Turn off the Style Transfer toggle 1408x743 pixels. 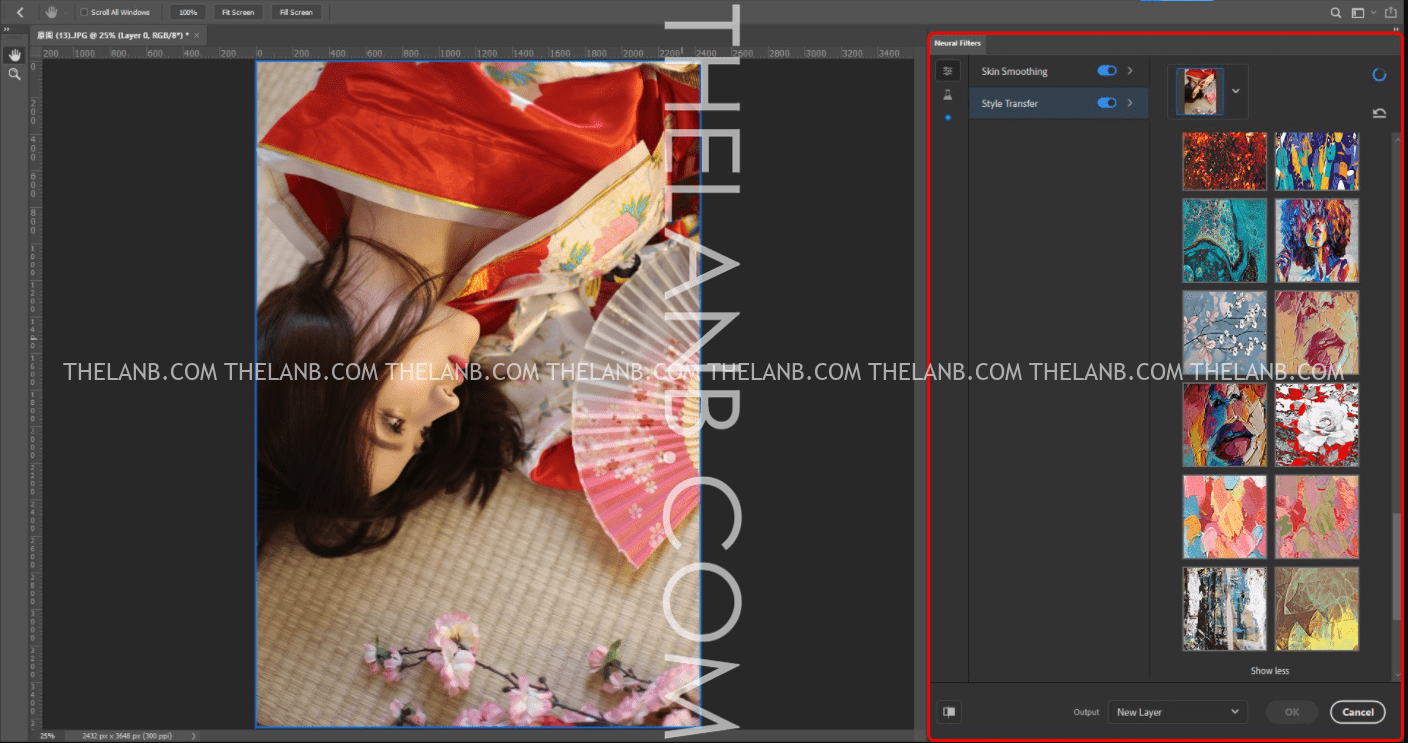pyautogui.click(x=1106, y=103)
